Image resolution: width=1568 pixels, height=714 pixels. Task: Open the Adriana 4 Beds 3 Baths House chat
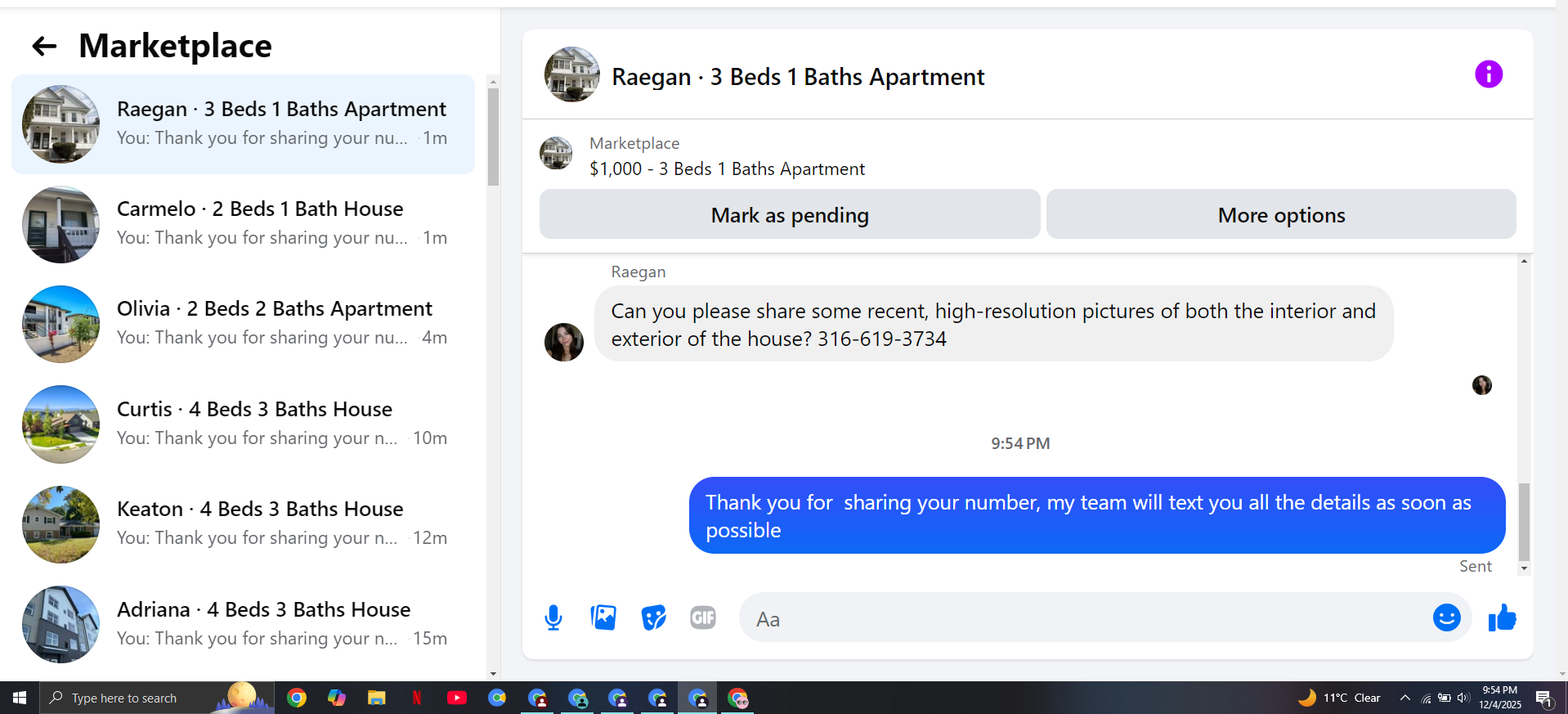[x=244, y=625]
